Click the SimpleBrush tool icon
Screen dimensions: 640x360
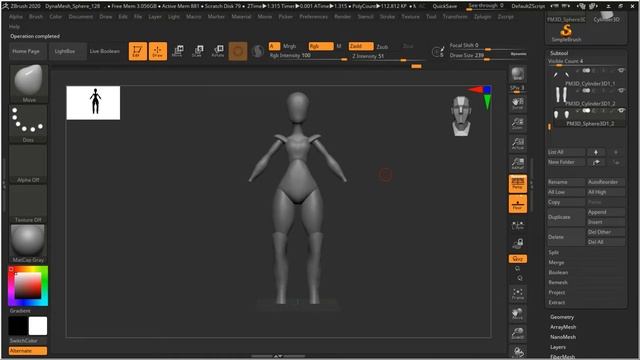[566, 32]
